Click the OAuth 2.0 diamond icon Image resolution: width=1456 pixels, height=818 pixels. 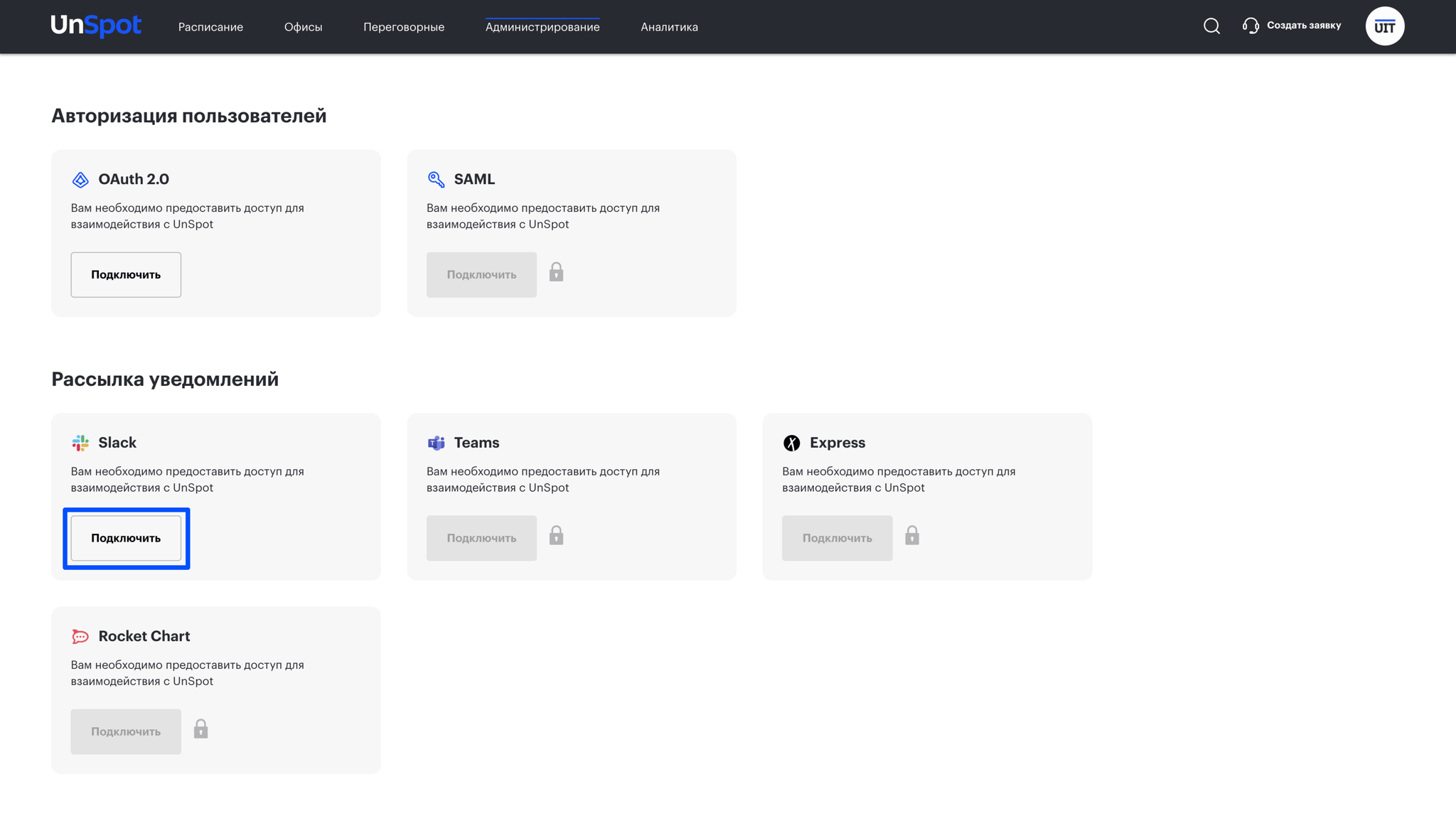tap(80, 180)
